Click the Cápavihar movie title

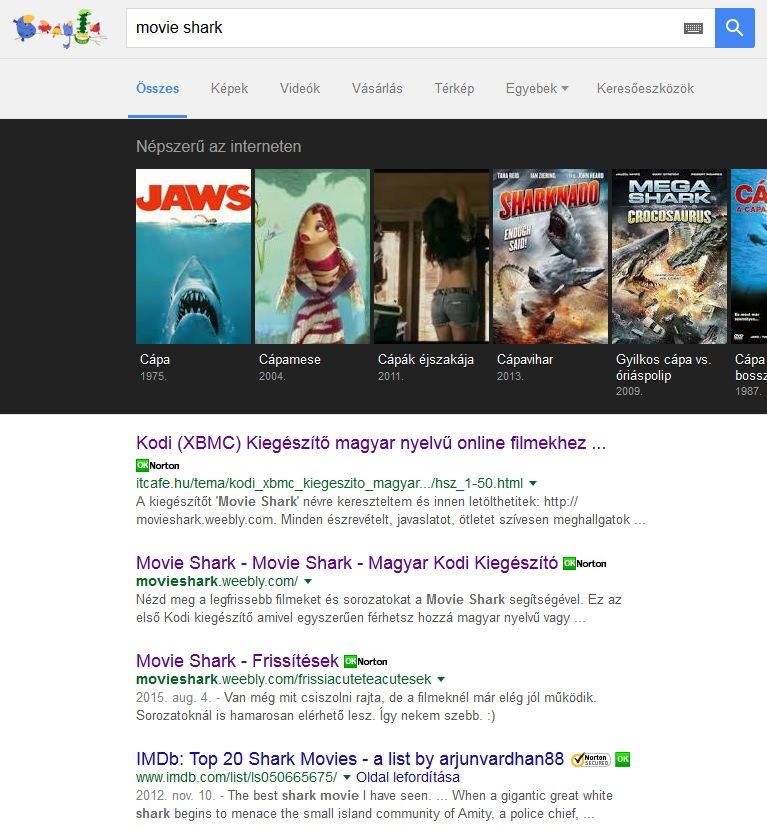tap(525, 360)
